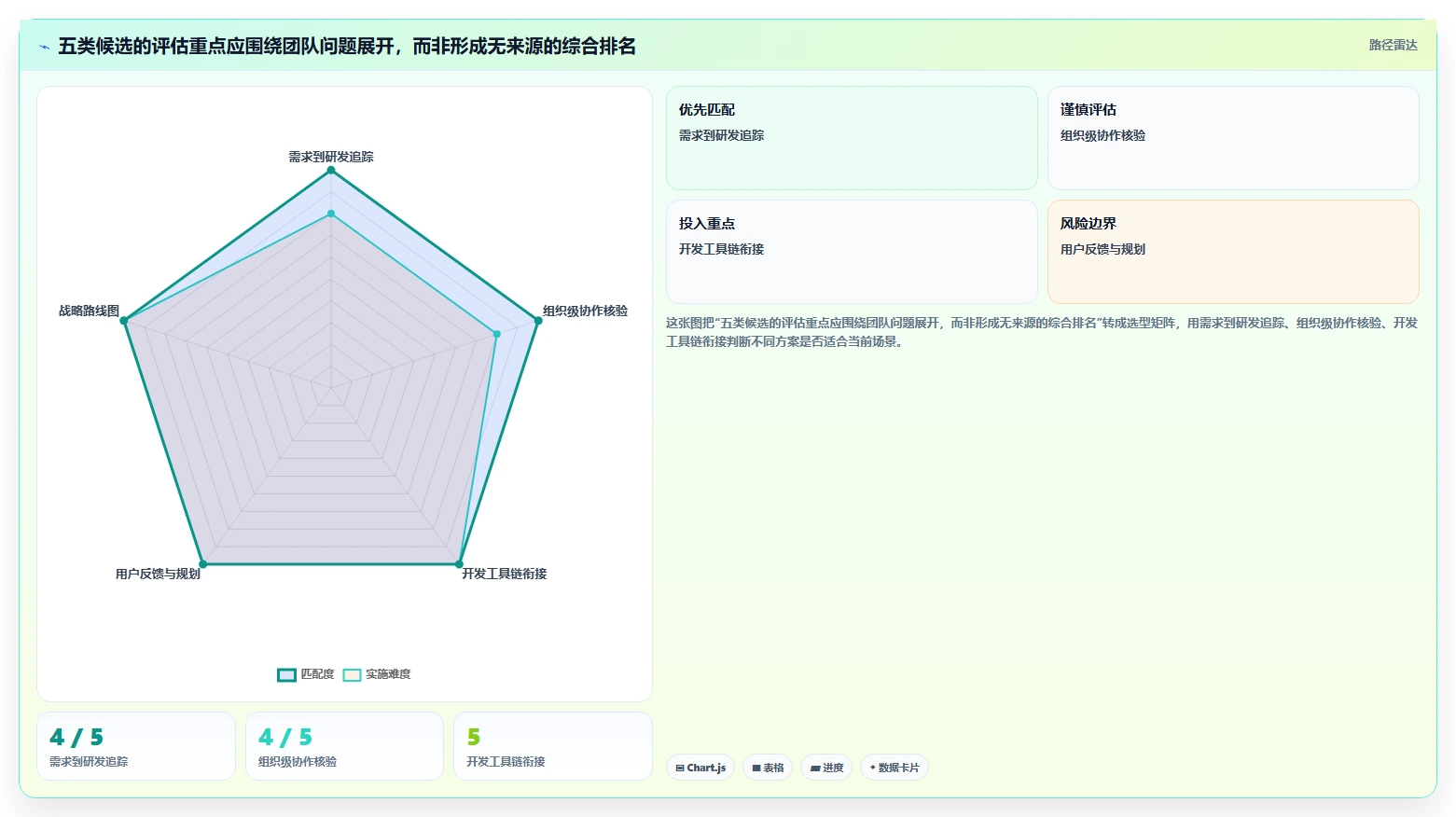
Task: Click the data point at 战略路线图 vertex
Action: click(x=123, y=321)
